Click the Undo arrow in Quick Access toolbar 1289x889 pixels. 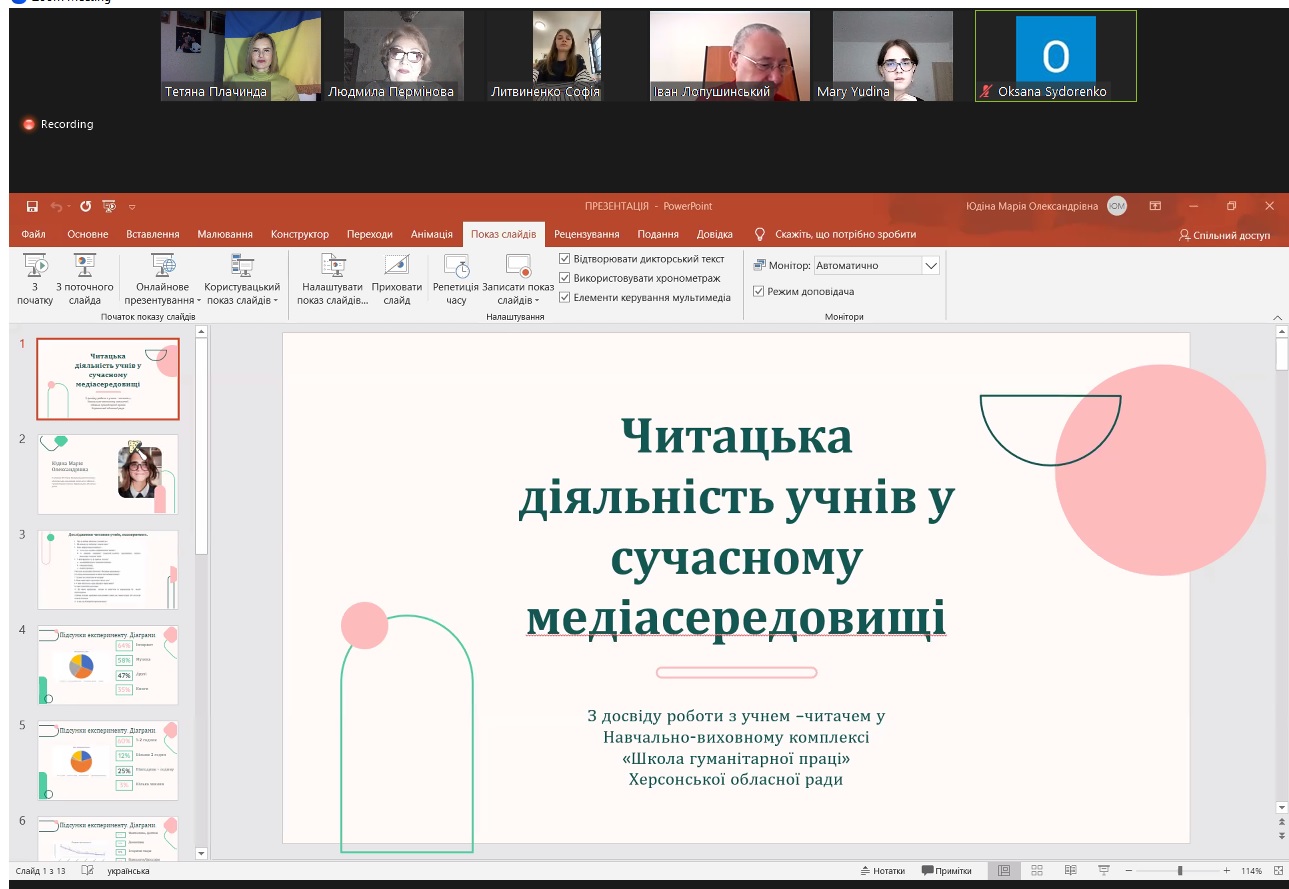tap(56, 206)
